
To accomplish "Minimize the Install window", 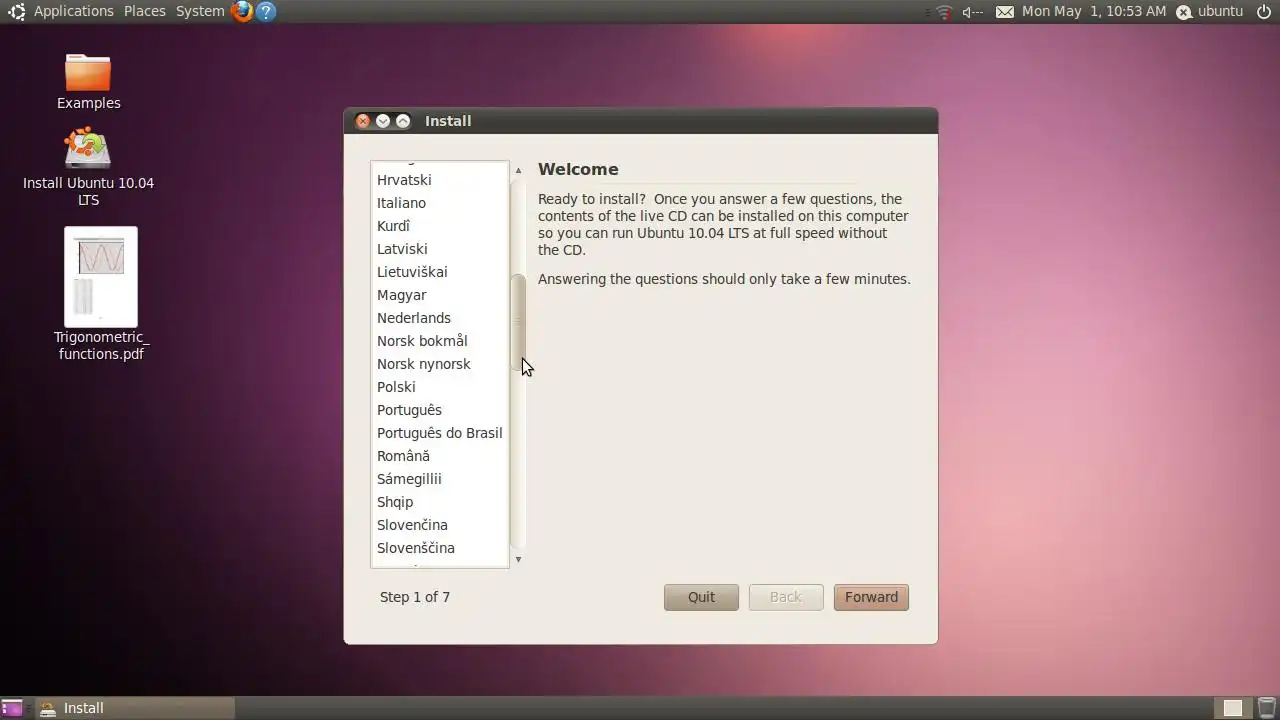I will click(x=383, y=121).
